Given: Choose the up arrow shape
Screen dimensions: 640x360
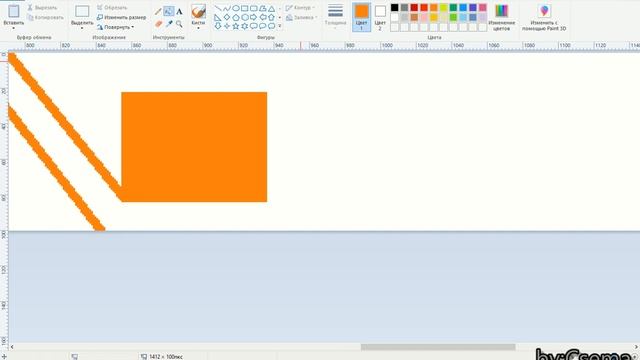Looking at the screenshot, I should [x=271, y=17].
